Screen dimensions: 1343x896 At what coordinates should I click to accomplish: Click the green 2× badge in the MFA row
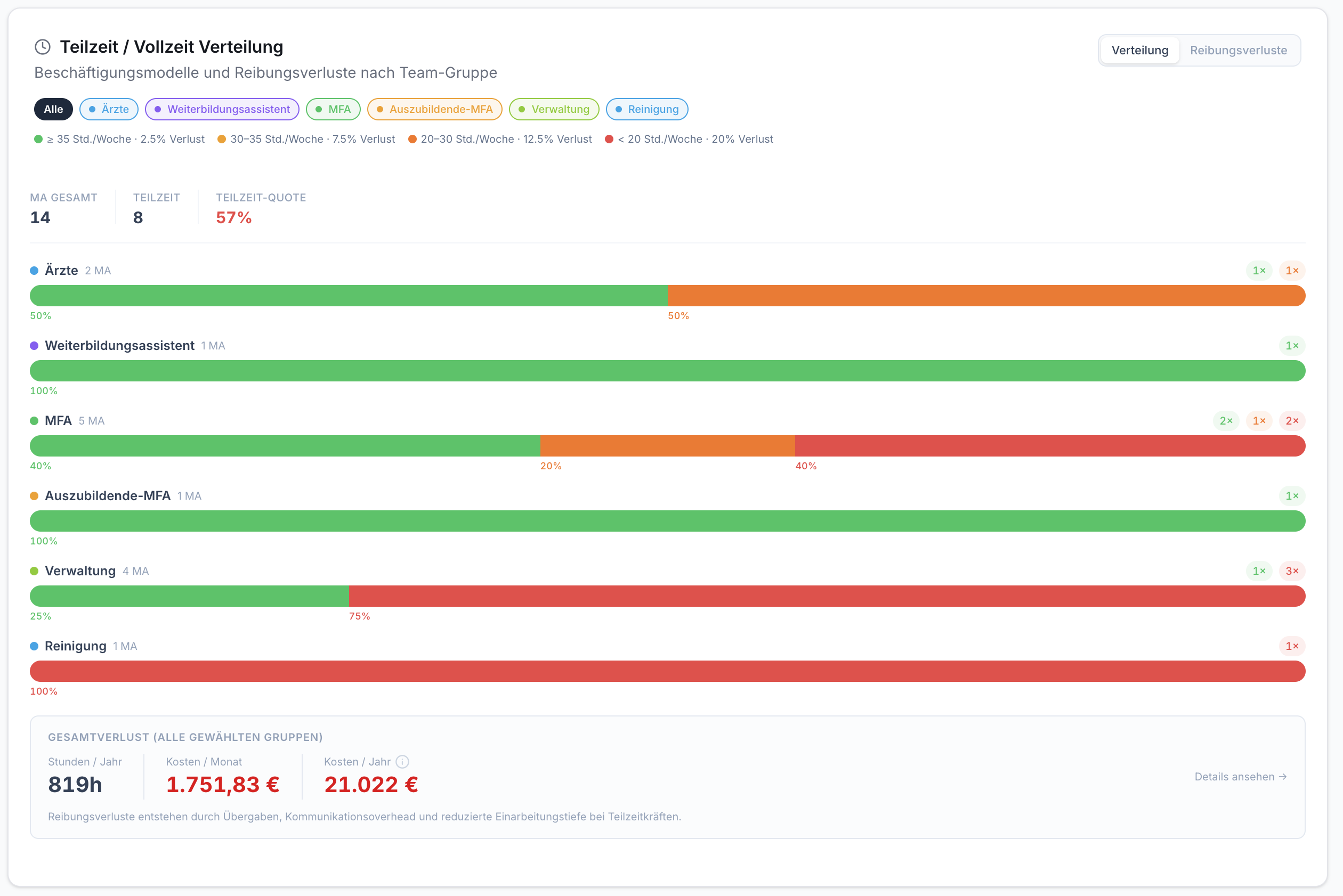[1226, 421]
